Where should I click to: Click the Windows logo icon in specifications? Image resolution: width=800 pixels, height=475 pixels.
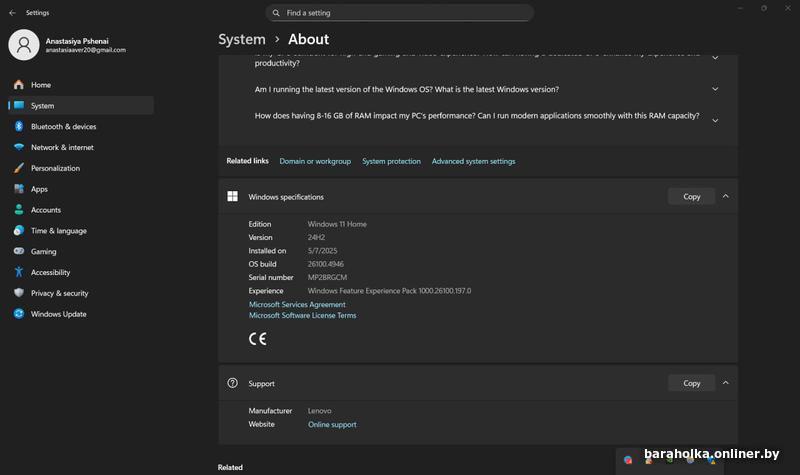[232, 196]
